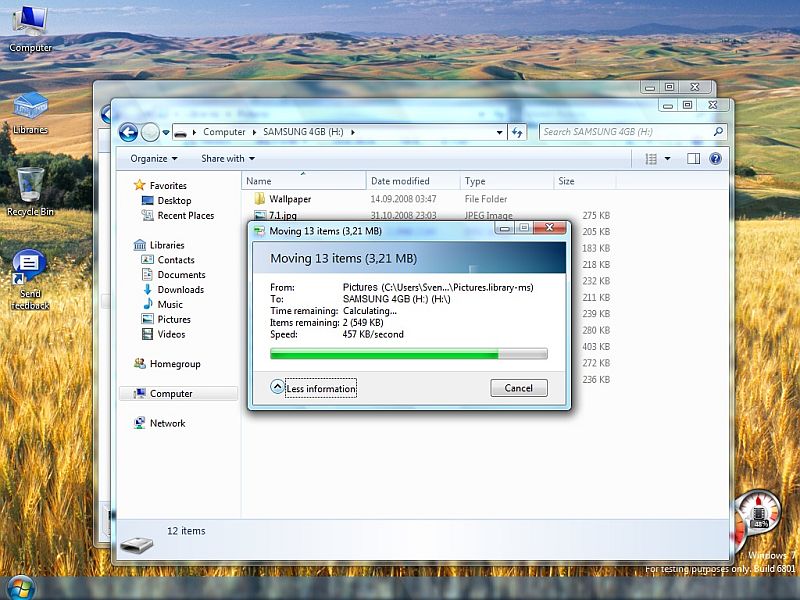Click SAMSUNG 4GB (H:) breadcrumb segment
This screenshot has width=800, height=600.
303,132
